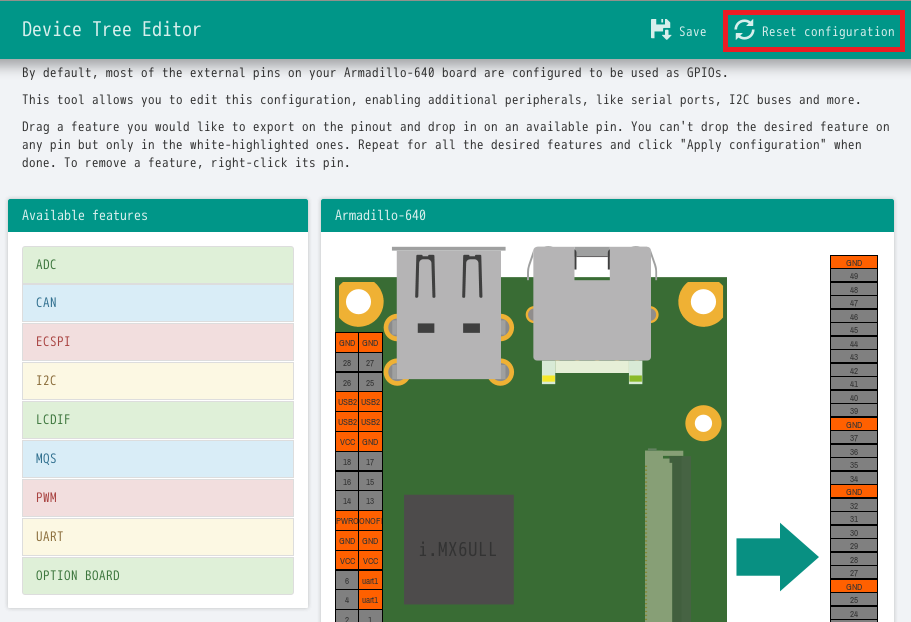Click the PWRON pin
This screenshot has height=622, width=911.
(x=347, y=521)
